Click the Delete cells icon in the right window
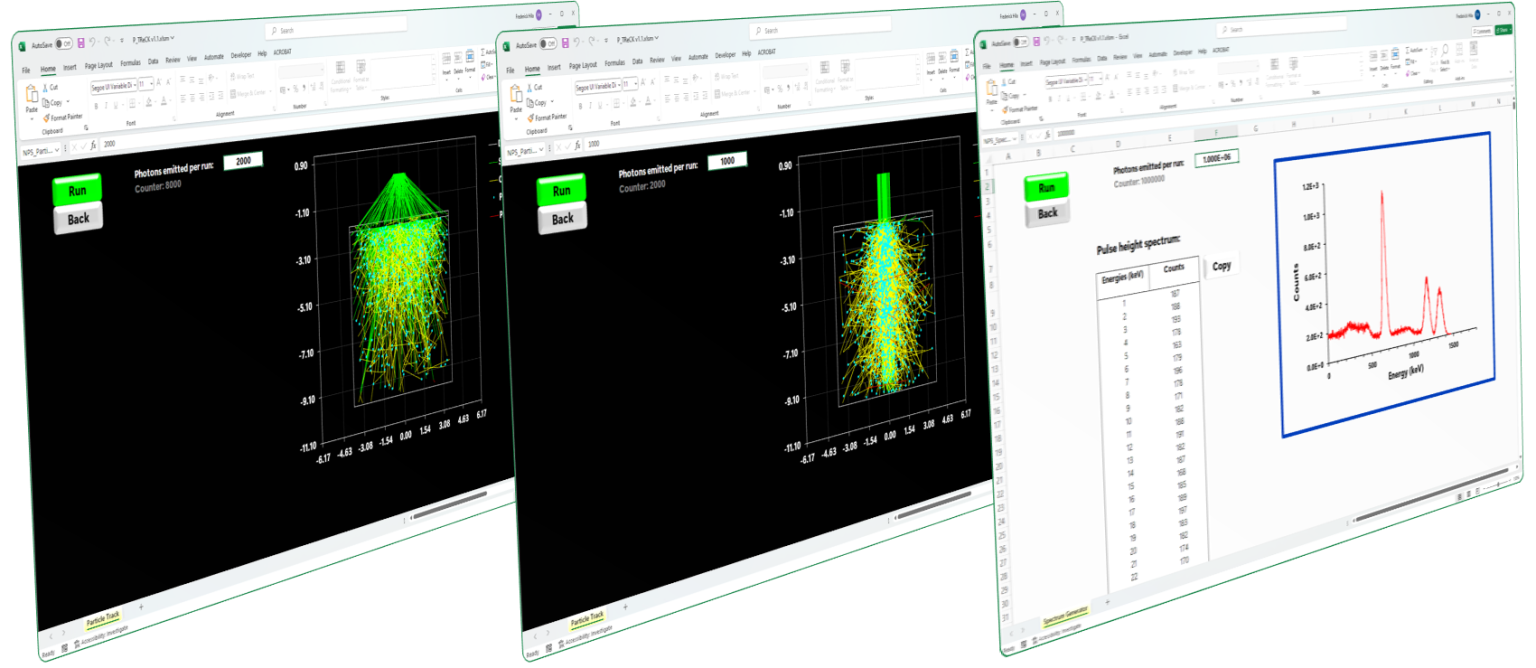 (1384, 55)
